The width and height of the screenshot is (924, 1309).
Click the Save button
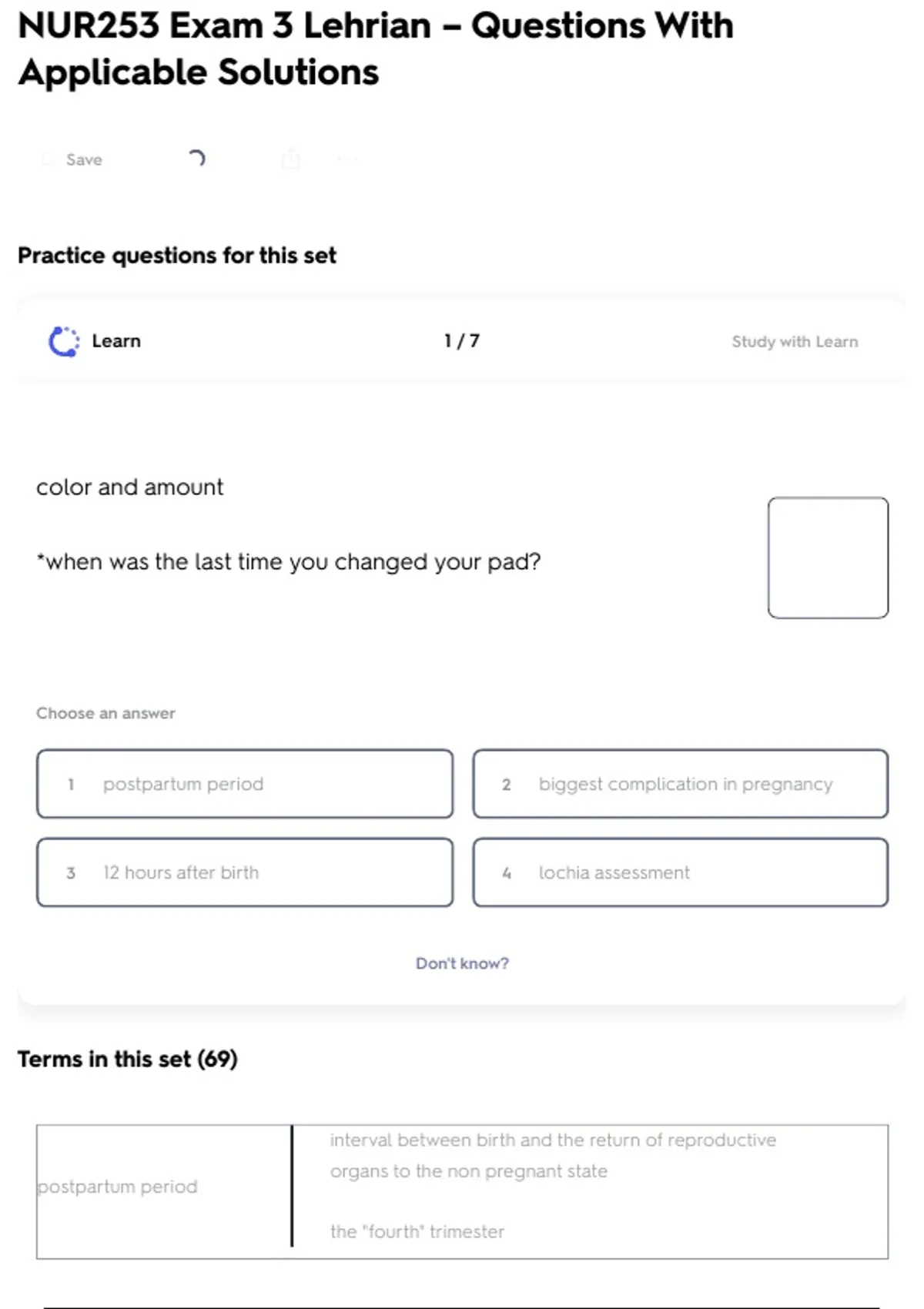coord(74,159)
